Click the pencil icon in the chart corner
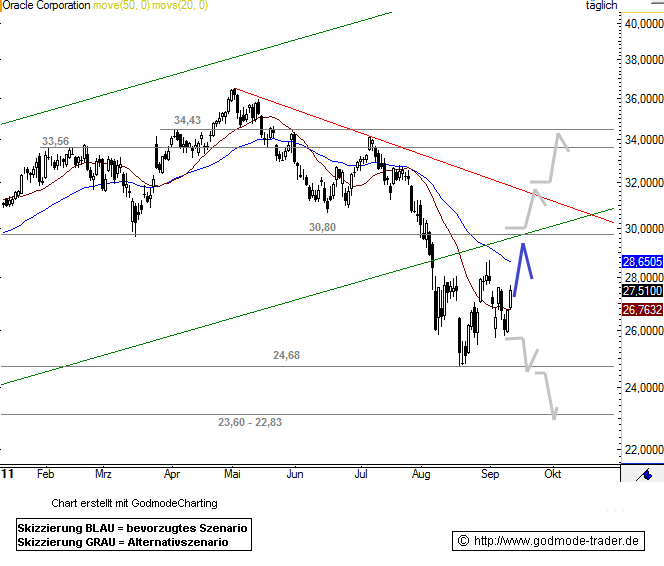 coord(645,475)
